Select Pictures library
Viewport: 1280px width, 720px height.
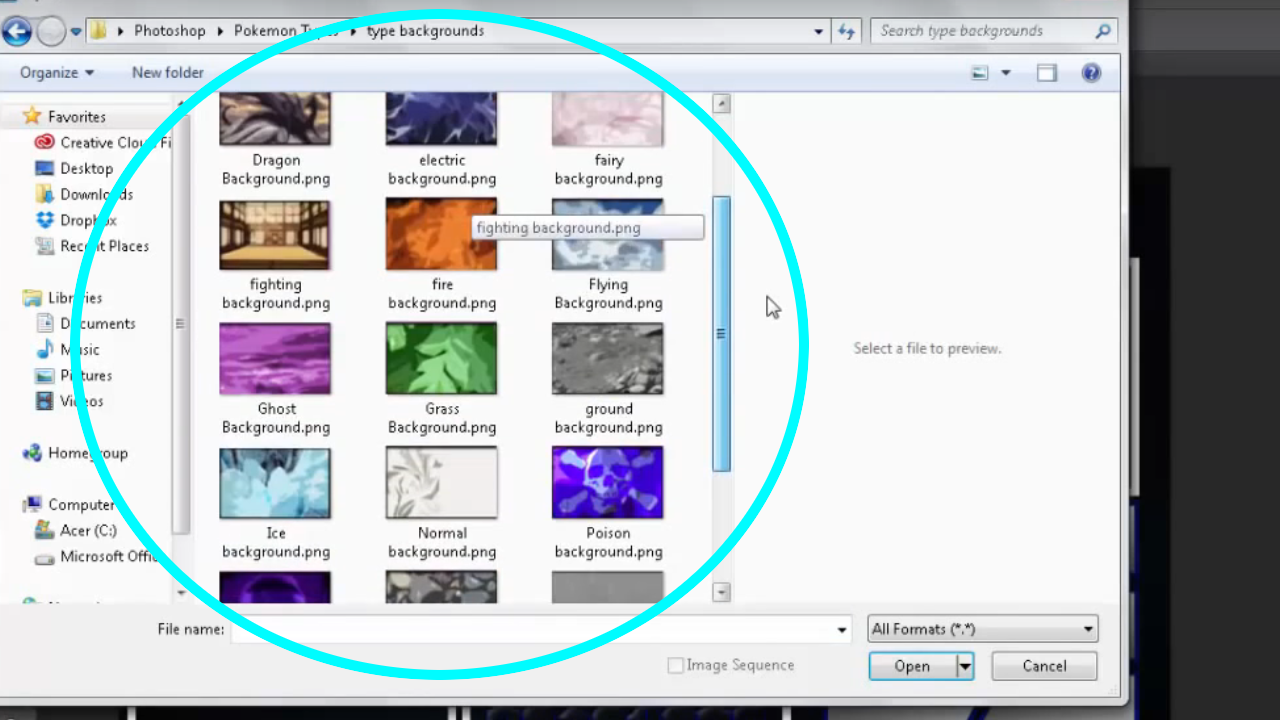pos(74,376)
